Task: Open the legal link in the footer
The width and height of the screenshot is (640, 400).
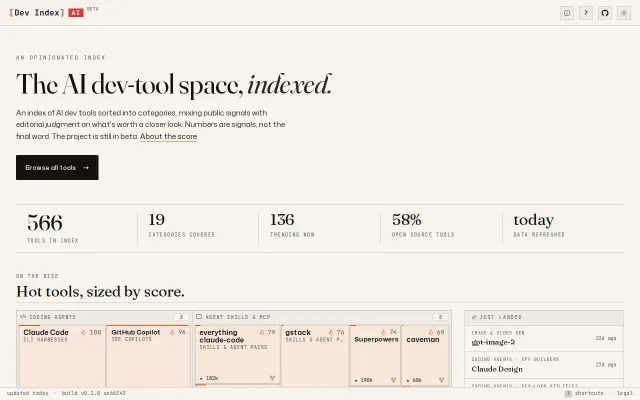Action: pos(624,393)
